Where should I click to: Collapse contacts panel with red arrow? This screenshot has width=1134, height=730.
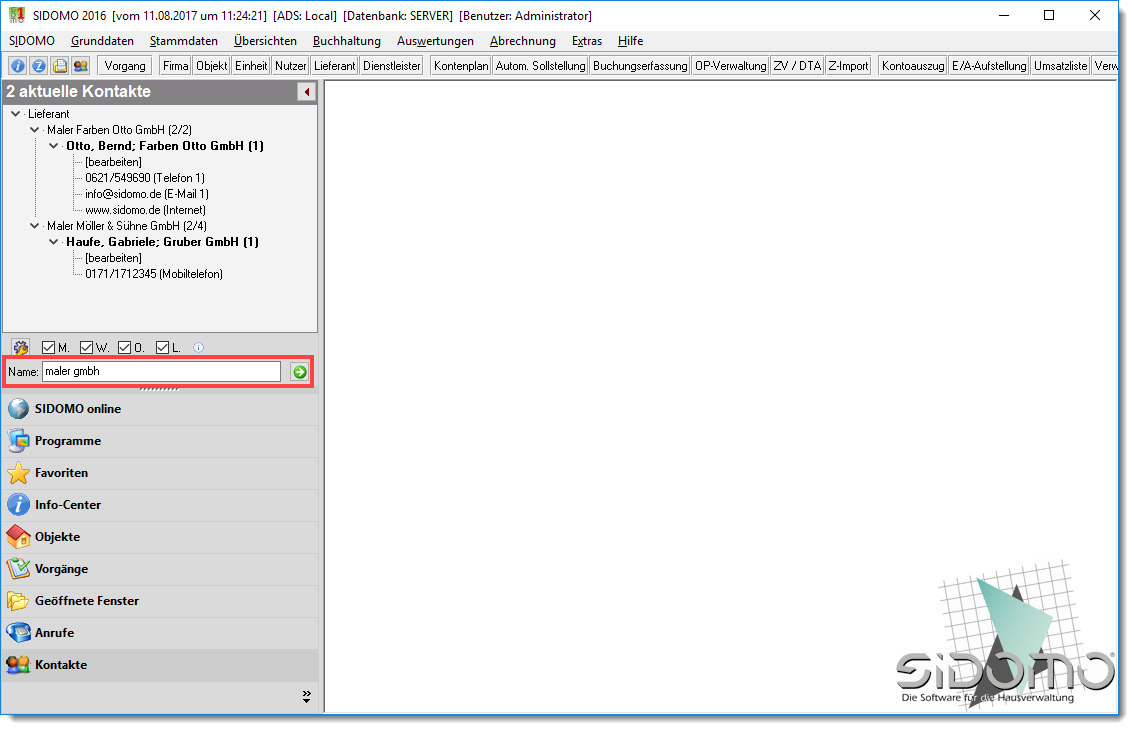coord(307,92)
